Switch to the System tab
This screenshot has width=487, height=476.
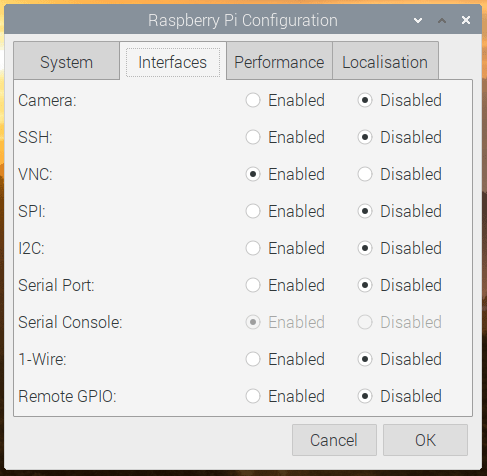pos(66,62)
